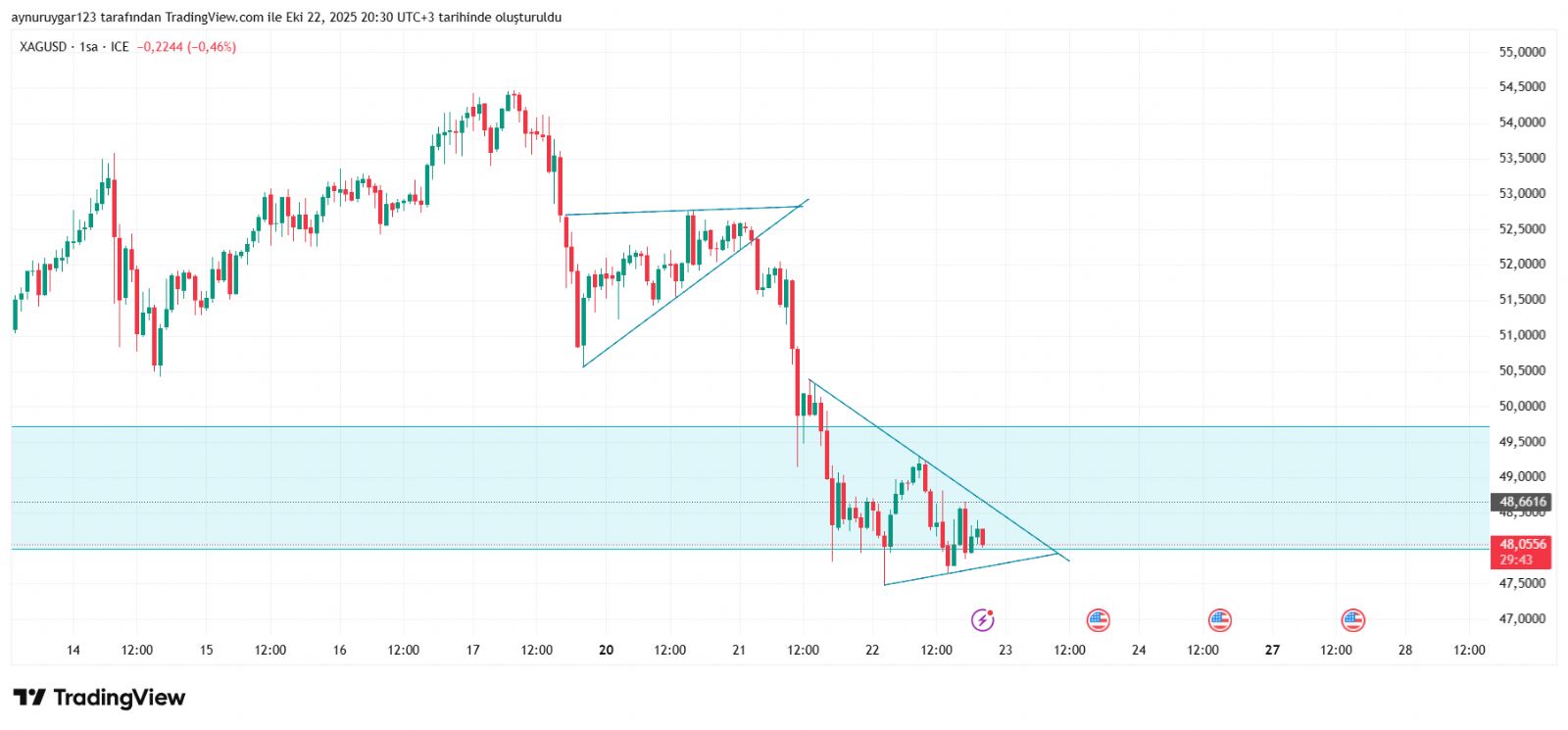Click the 29:43 candle countdown timer
1568x730 pixels.
tap(1515, 560)
